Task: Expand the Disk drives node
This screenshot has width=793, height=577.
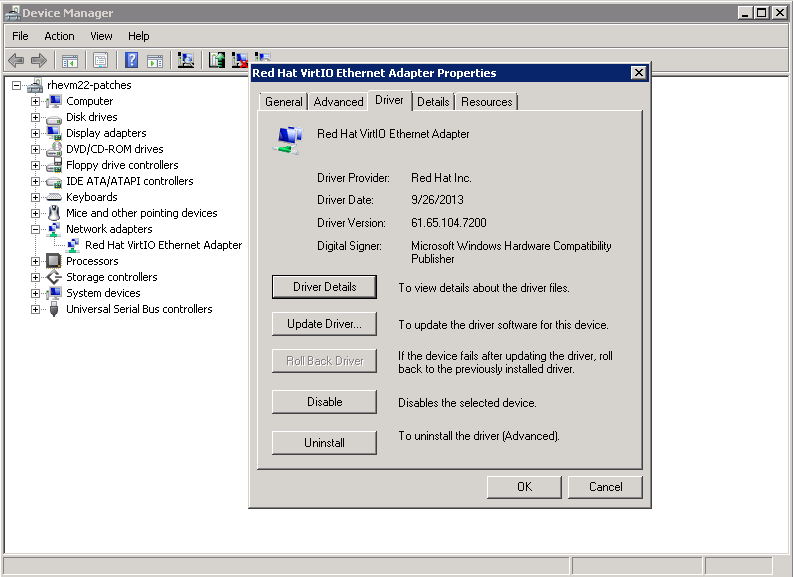Action: tap(35, 117)
